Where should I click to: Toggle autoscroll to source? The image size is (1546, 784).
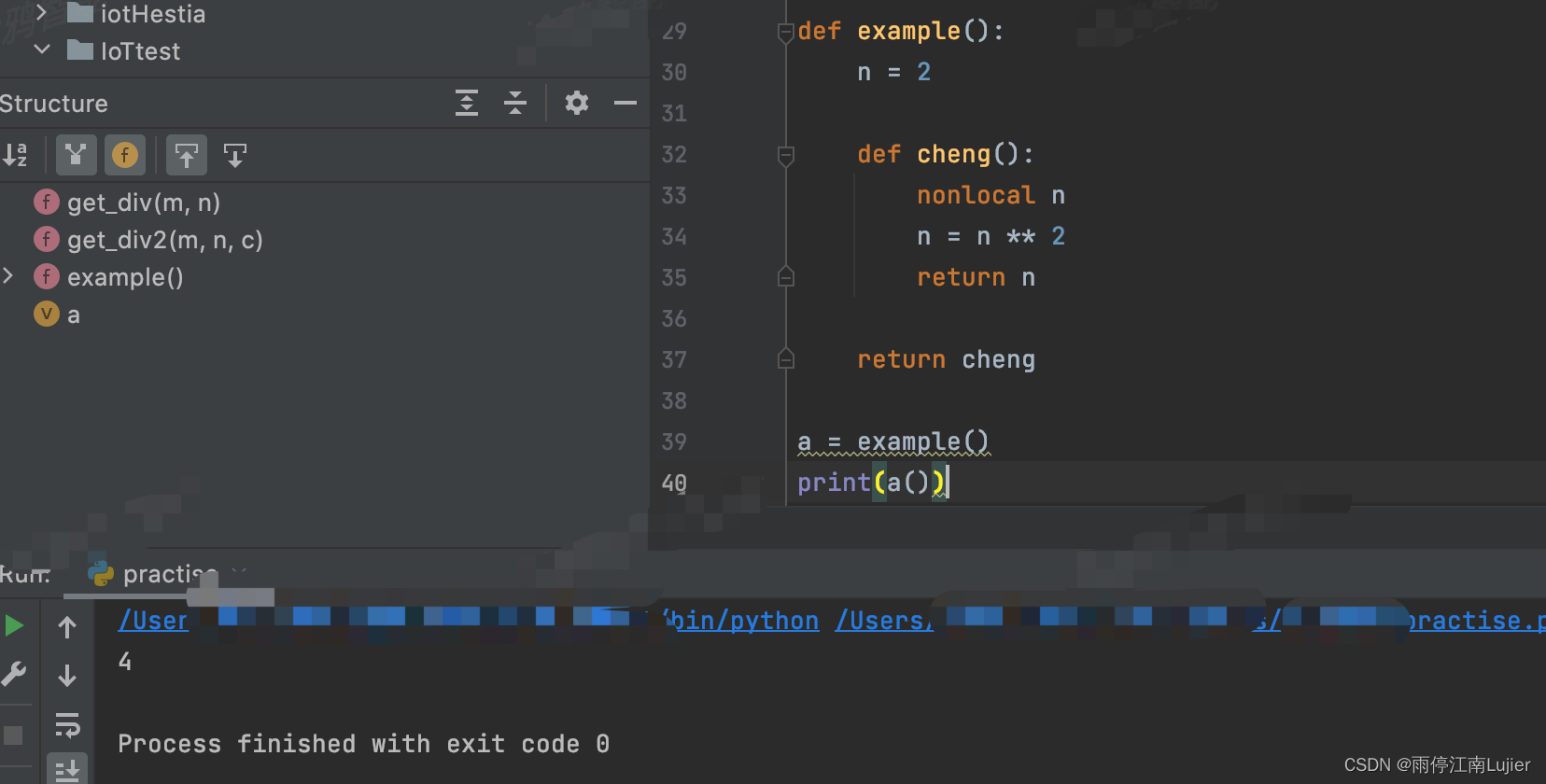click(187, 155)
